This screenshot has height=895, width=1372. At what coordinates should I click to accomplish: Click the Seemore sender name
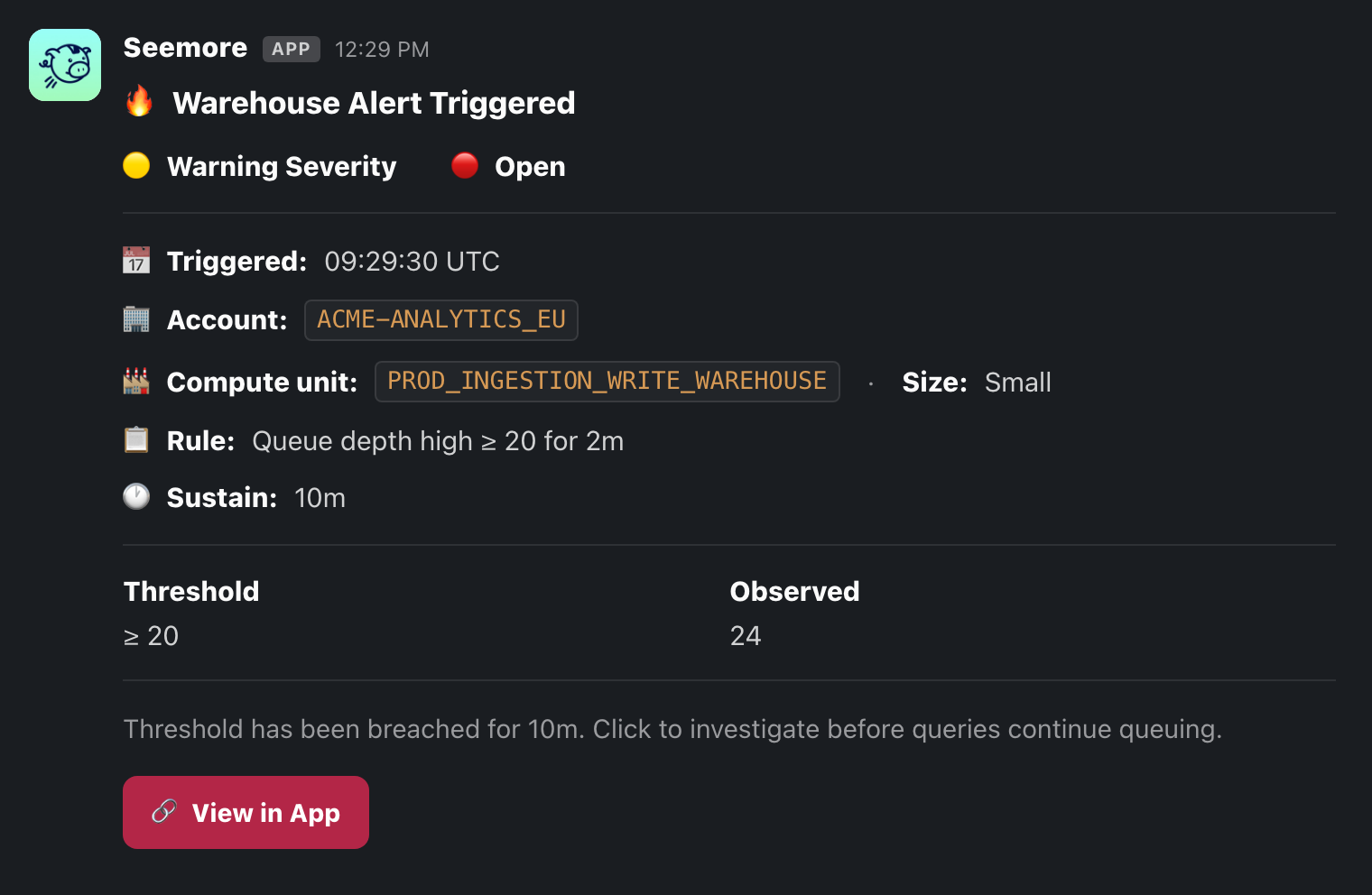pos(185,48)
